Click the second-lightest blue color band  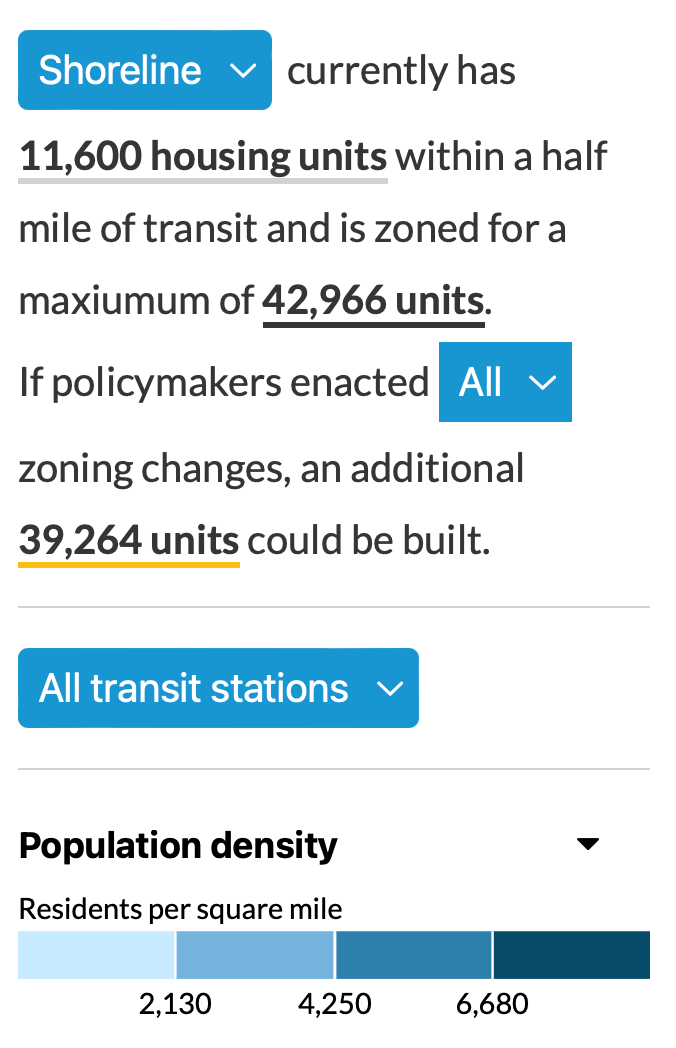[254, 955]
